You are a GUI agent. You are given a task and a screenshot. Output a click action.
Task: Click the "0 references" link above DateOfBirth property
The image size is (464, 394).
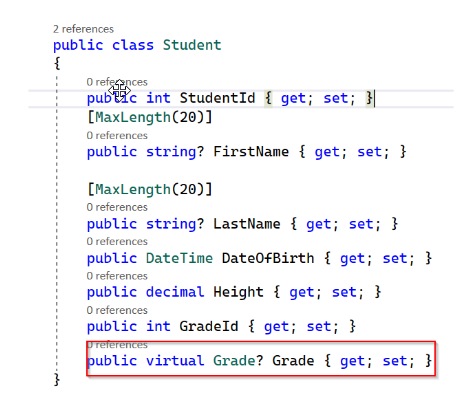117,242
